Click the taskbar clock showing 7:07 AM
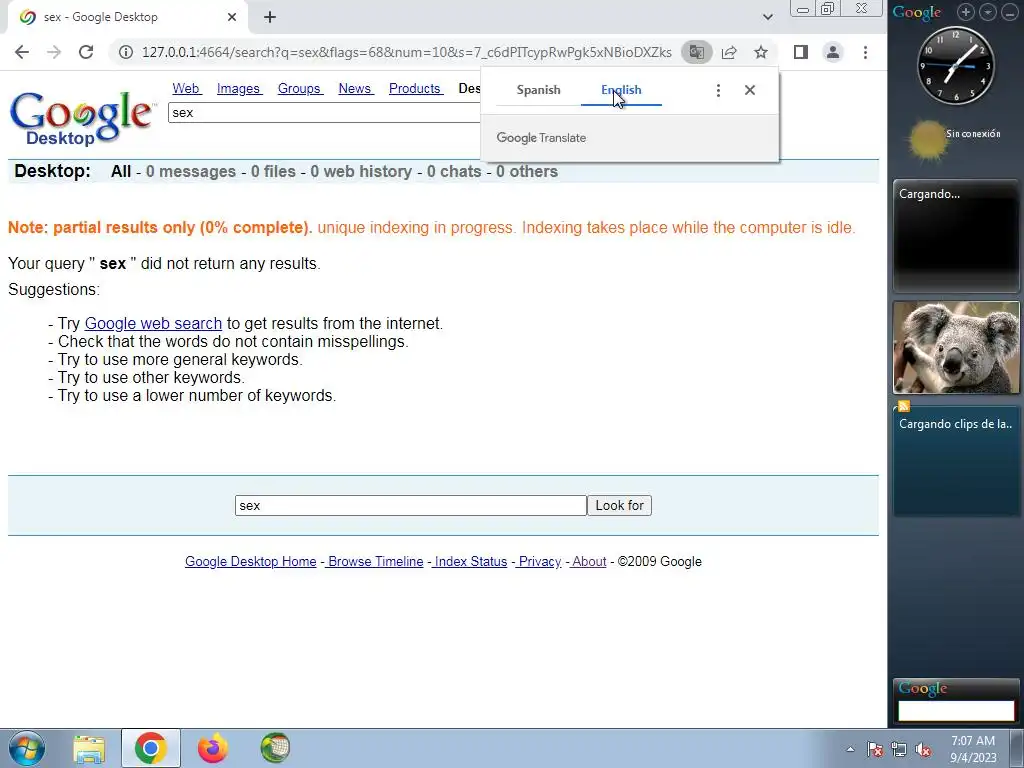This screenshot has width=1024, height=768. pyautogui.click(x=973, y=749)
